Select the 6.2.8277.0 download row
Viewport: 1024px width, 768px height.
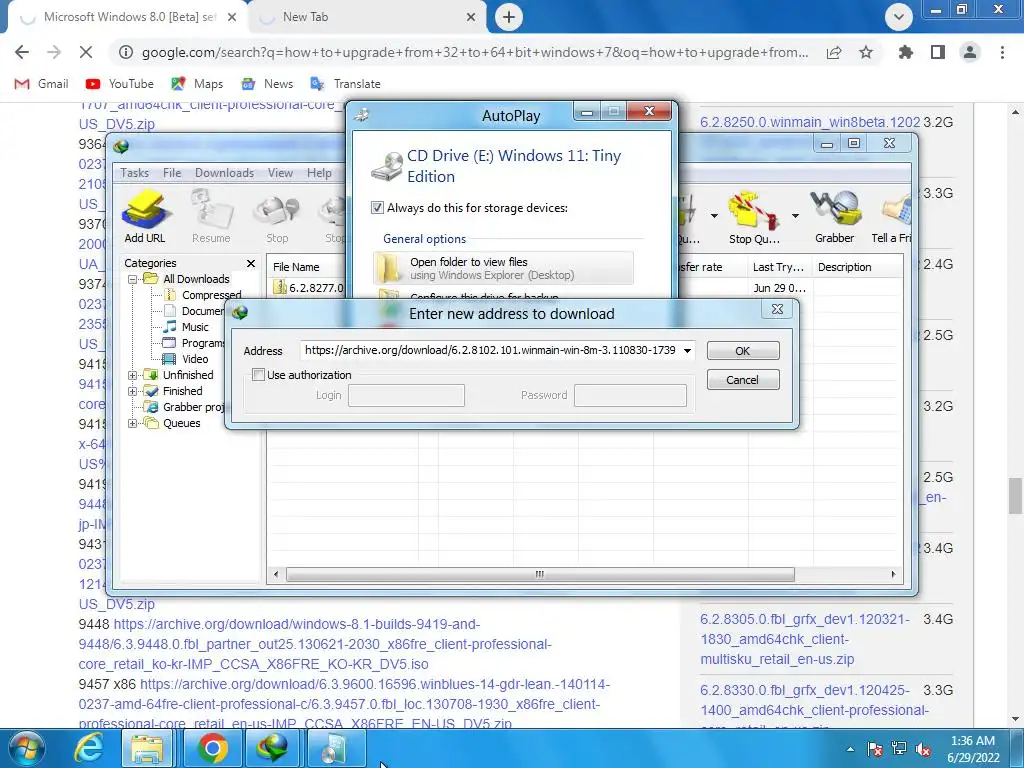307,287
